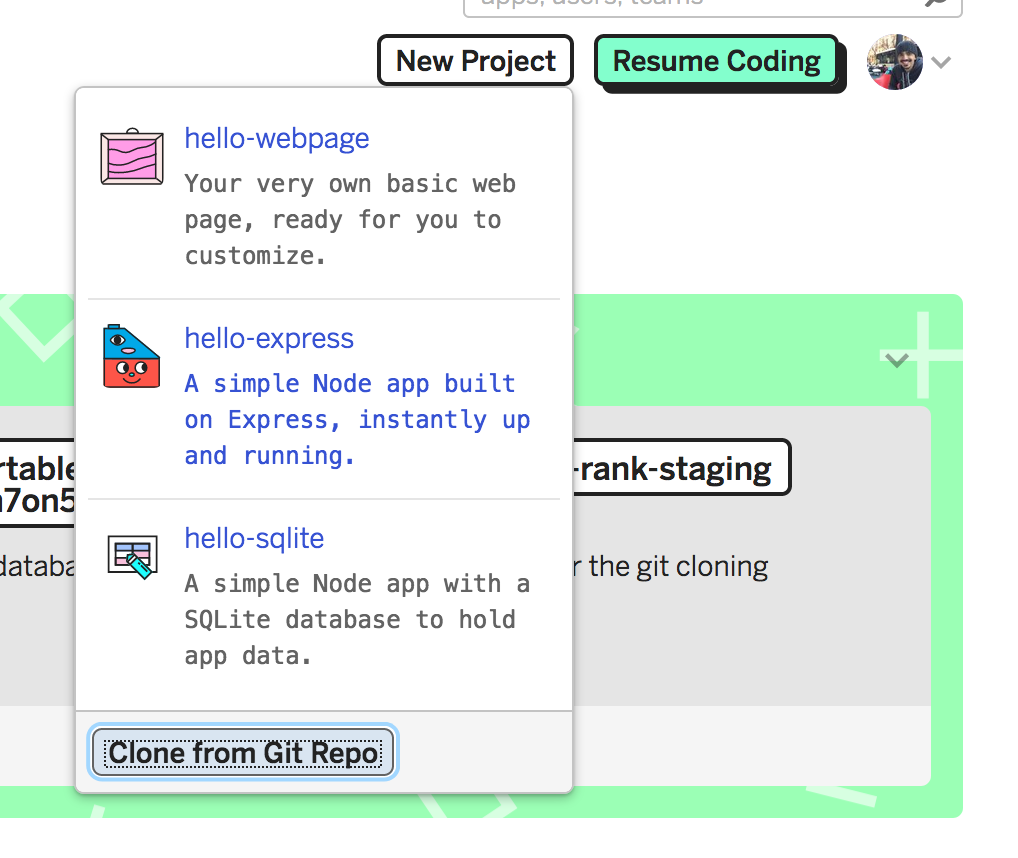This screenshot has width=1018, height=858.
Task: Click the New Project button
Action: pos(475,60)
